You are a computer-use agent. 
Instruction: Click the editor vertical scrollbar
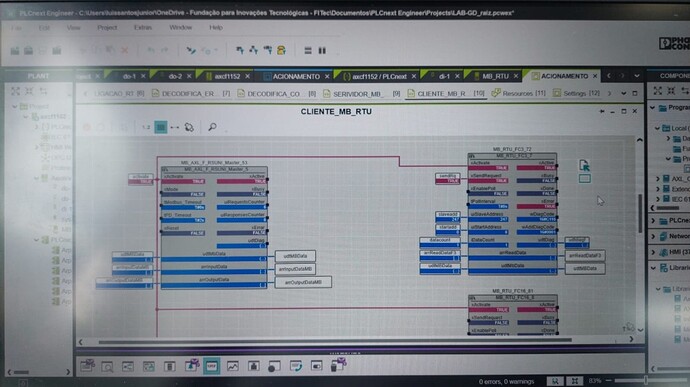(640, 214)
